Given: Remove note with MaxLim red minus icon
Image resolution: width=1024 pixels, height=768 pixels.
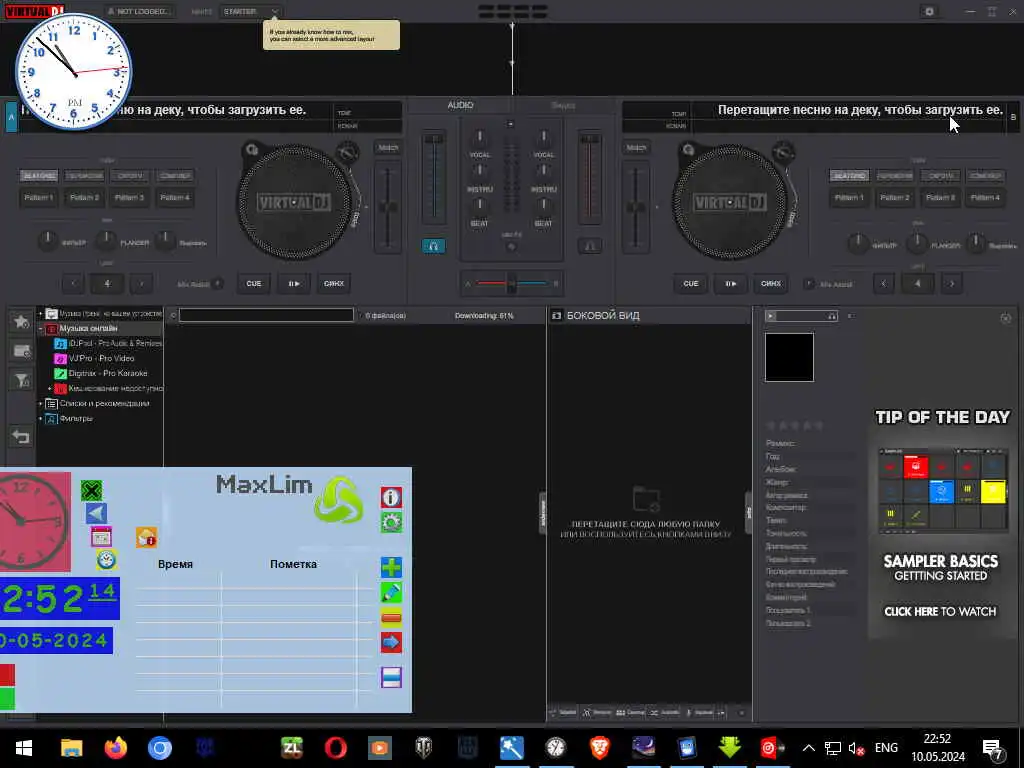Looking at the screenshot, I should click(391, 617).
